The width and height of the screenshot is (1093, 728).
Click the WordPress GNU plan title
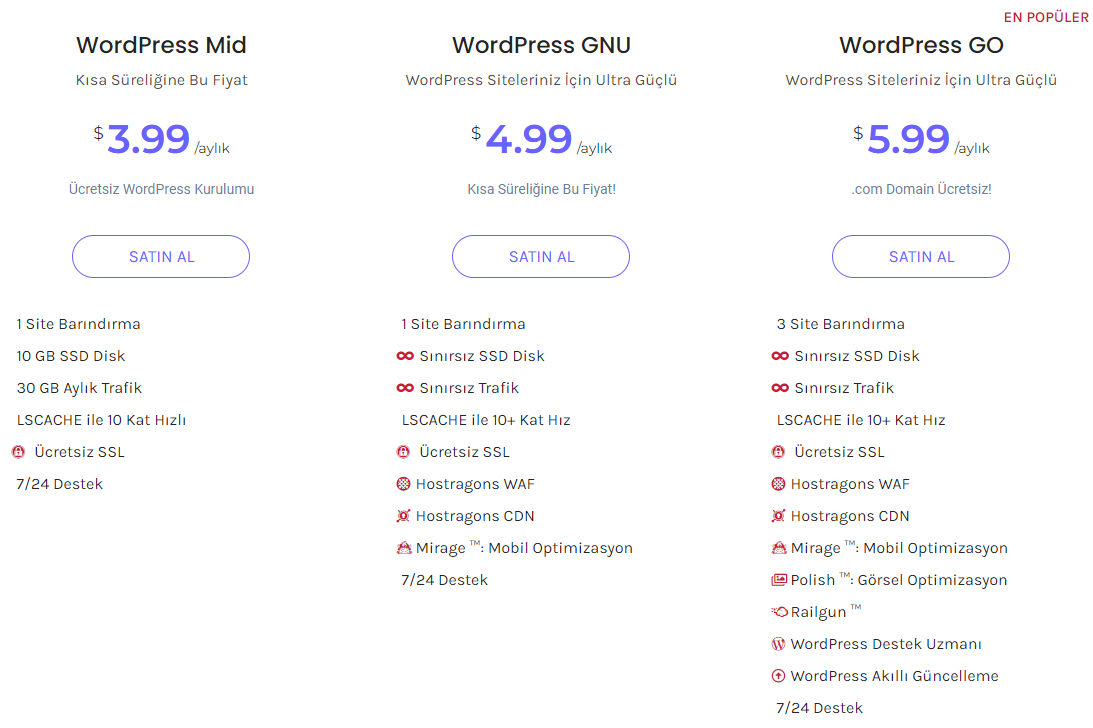click(541, 45)
